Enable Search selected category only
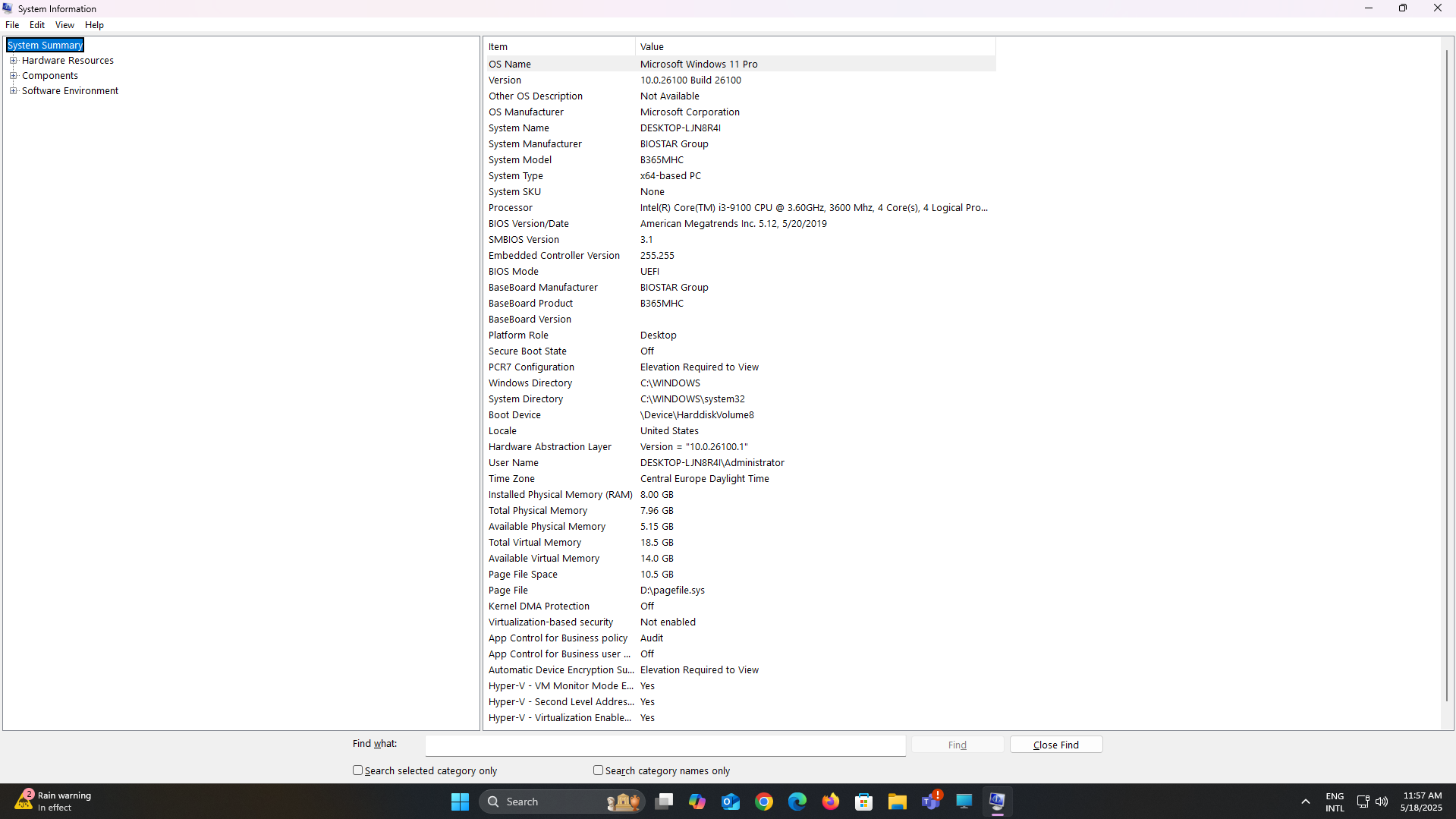This screenshot has height=819, width=1456. (x=357, y=770)
